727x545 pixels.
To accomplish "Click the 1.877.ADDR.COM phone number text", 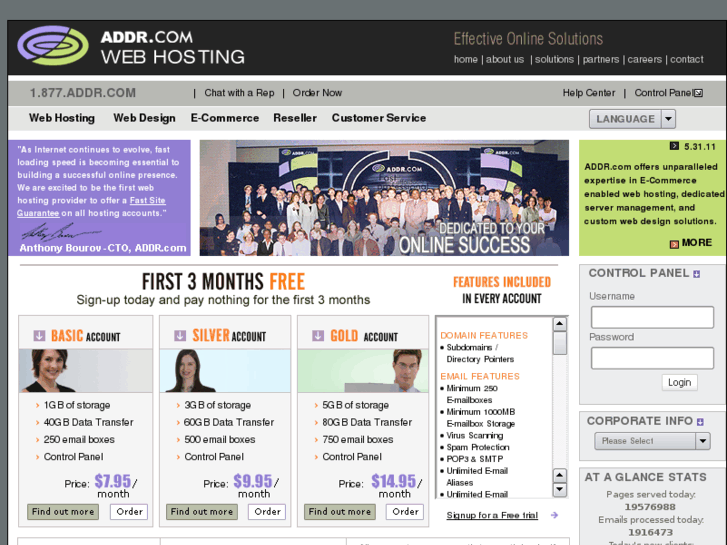I will point(83,93).
